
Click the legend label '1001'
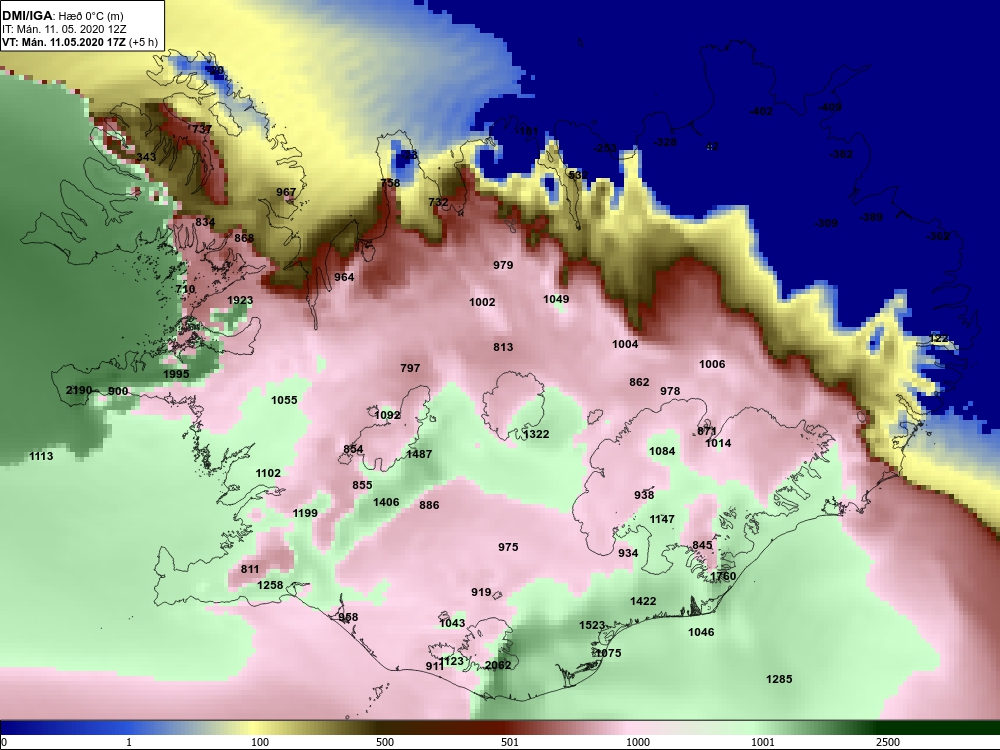click(763, 742)
